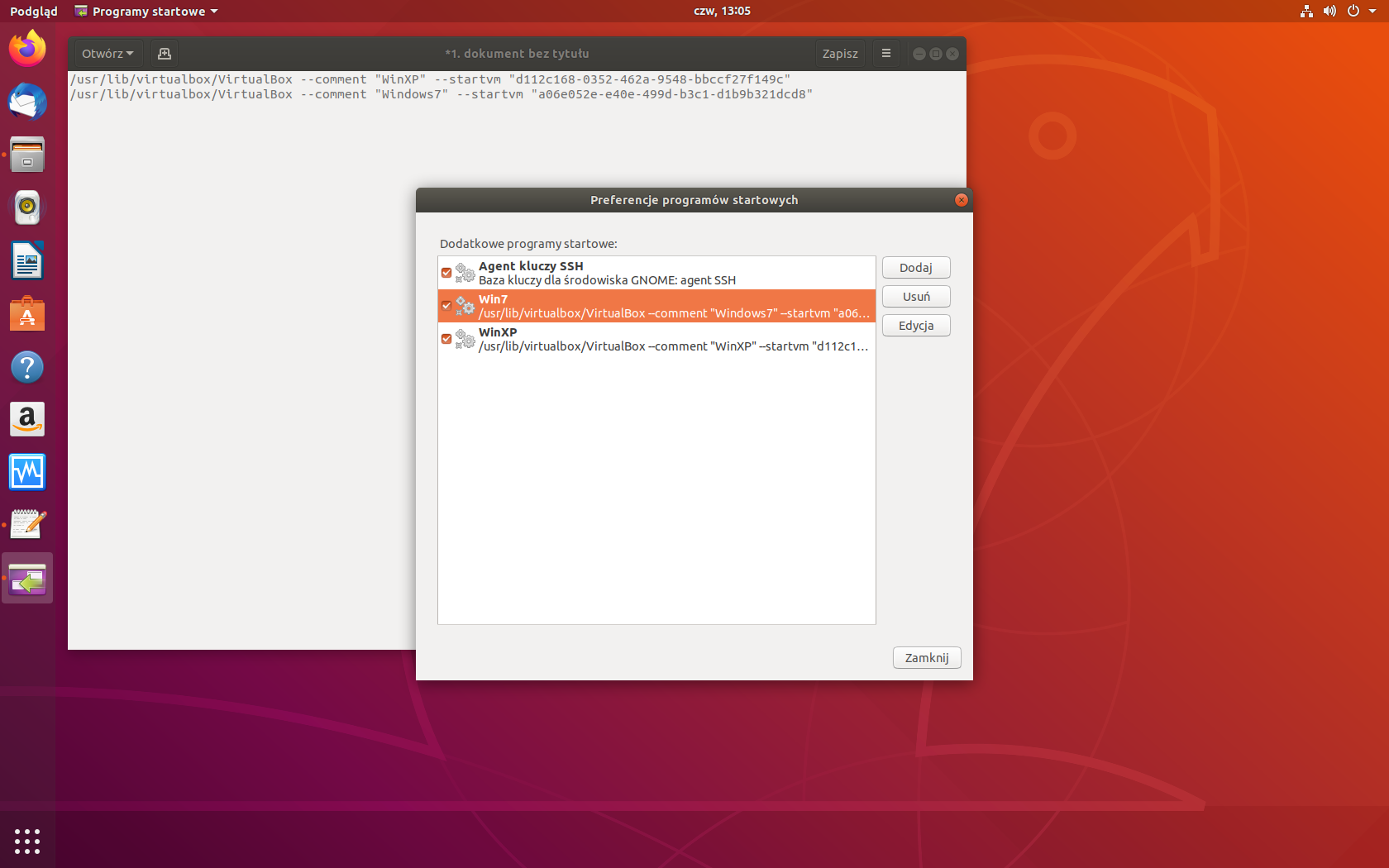The height and width of the screenshot is (868, 1389).
Task: Open the Help icon in dock
Action: pos(27,367)
